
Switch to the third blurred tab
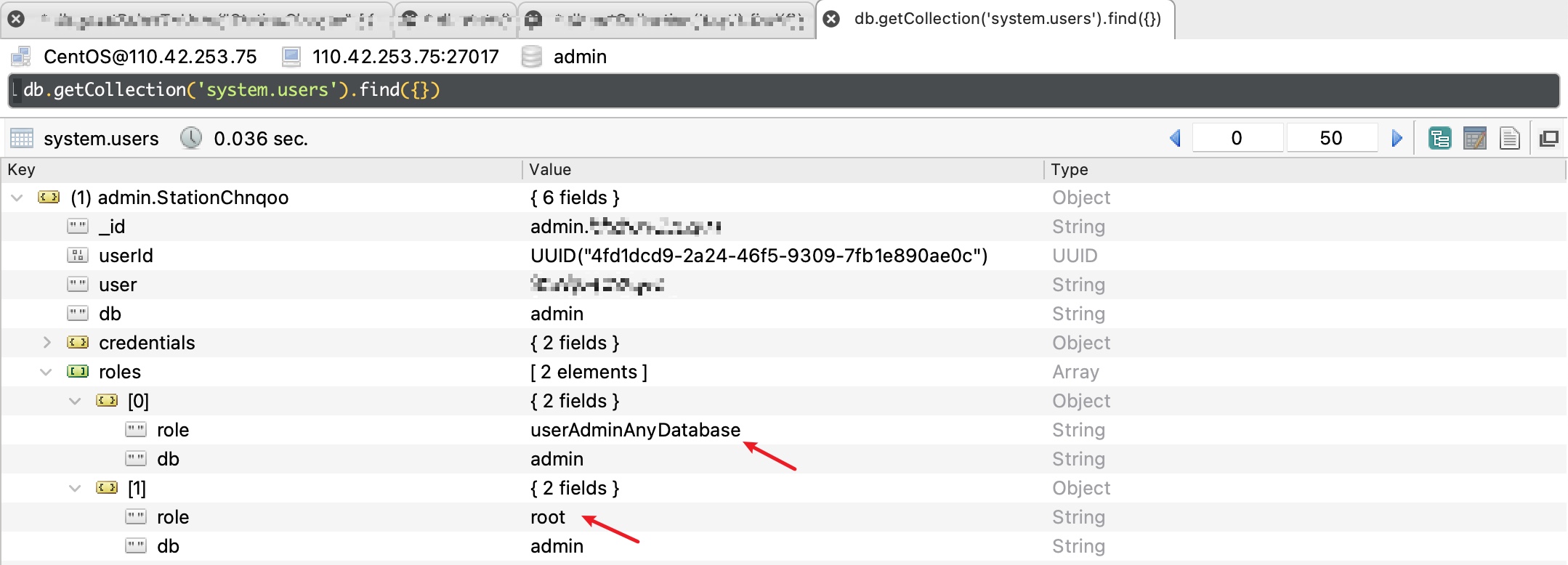(x=666, y=19)
